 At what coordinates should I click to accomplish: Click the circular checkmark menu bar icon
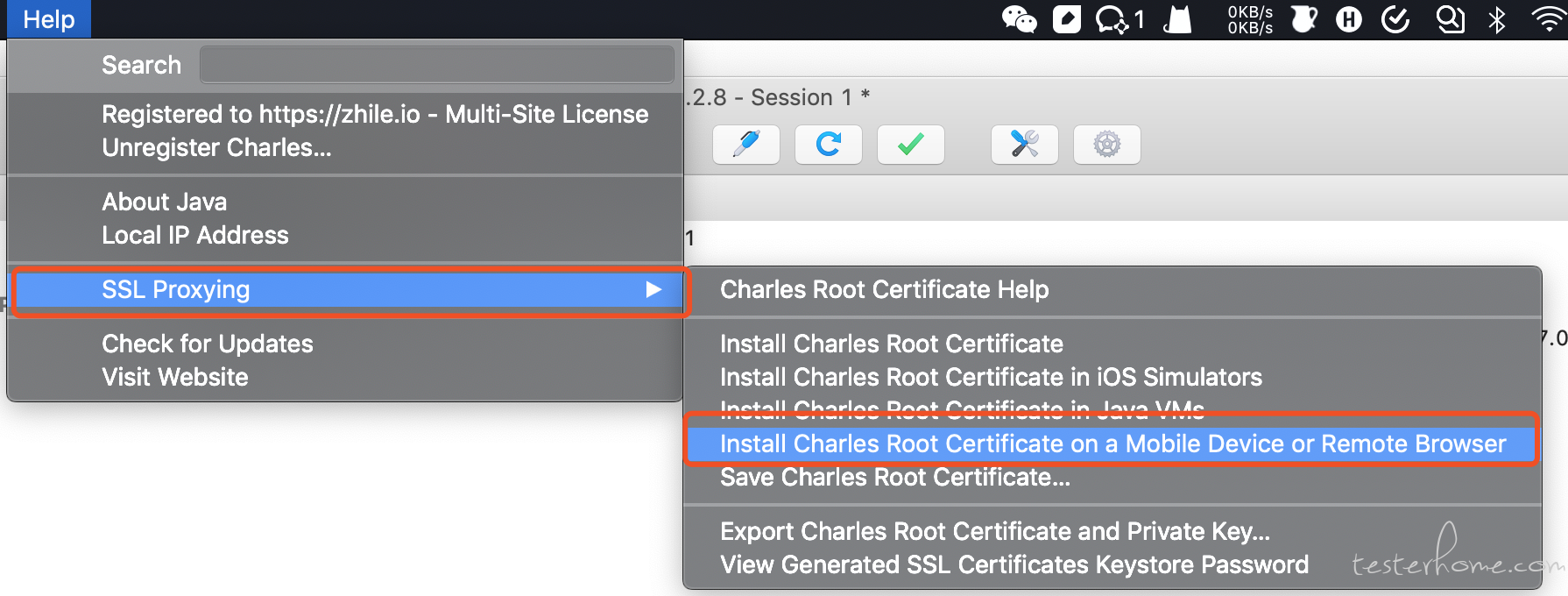(1395, 19)
